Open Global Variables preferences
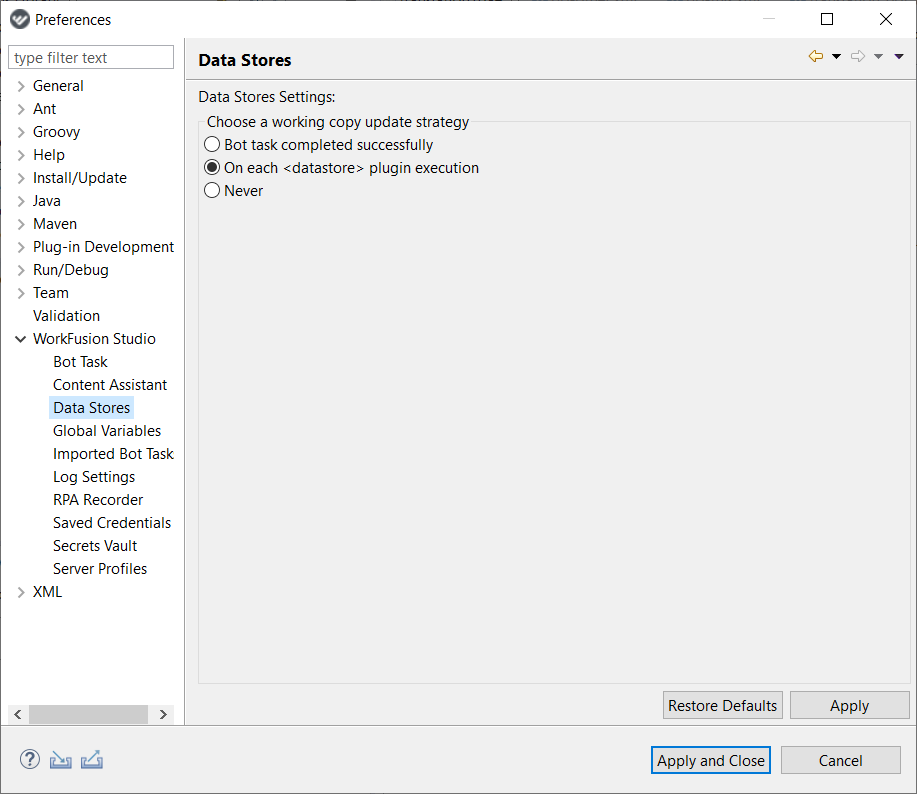The image size is (917, 794). pyautogui.click(x=107, y=431)
